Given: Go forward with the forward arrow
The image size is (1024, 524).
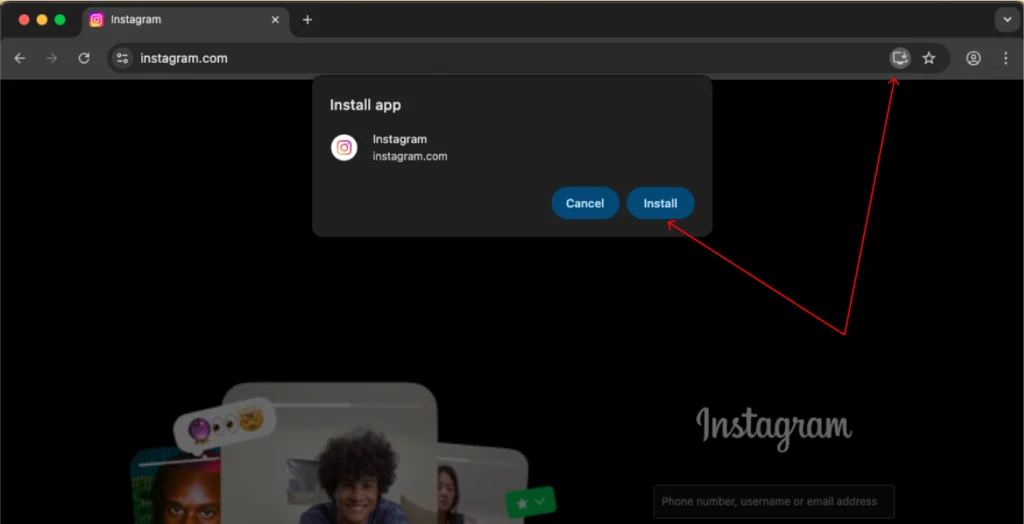Looking at the screenshot, I should (52, 58).
